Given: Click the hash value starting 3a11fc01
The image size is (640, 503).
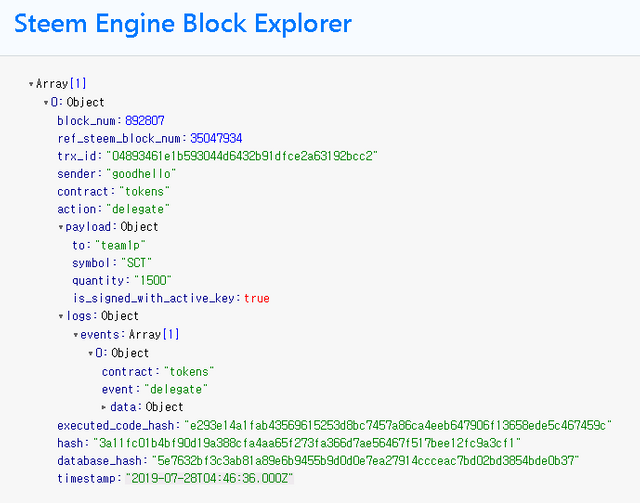Looking at the screenshot, I should [307, 443].
